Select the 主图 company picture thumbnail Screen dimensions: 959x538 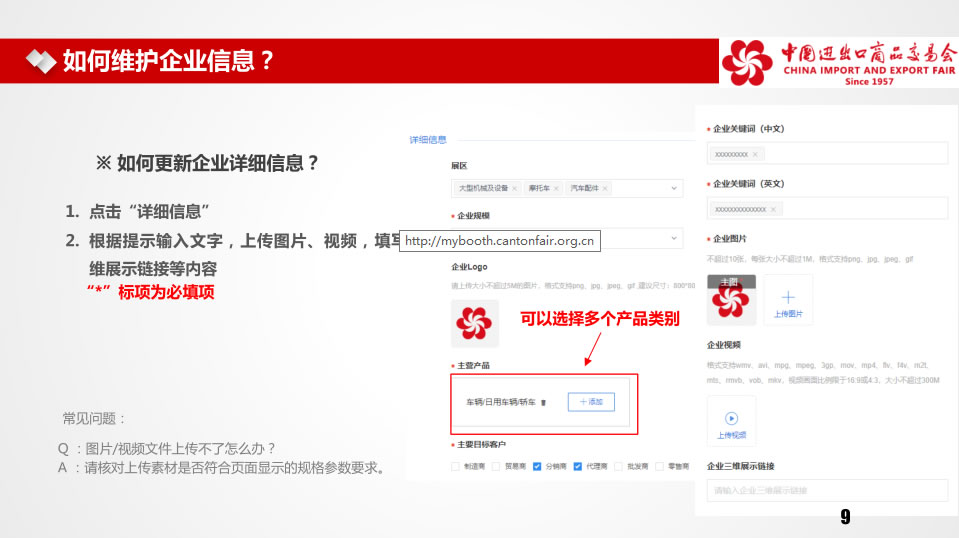click(731, 300)
